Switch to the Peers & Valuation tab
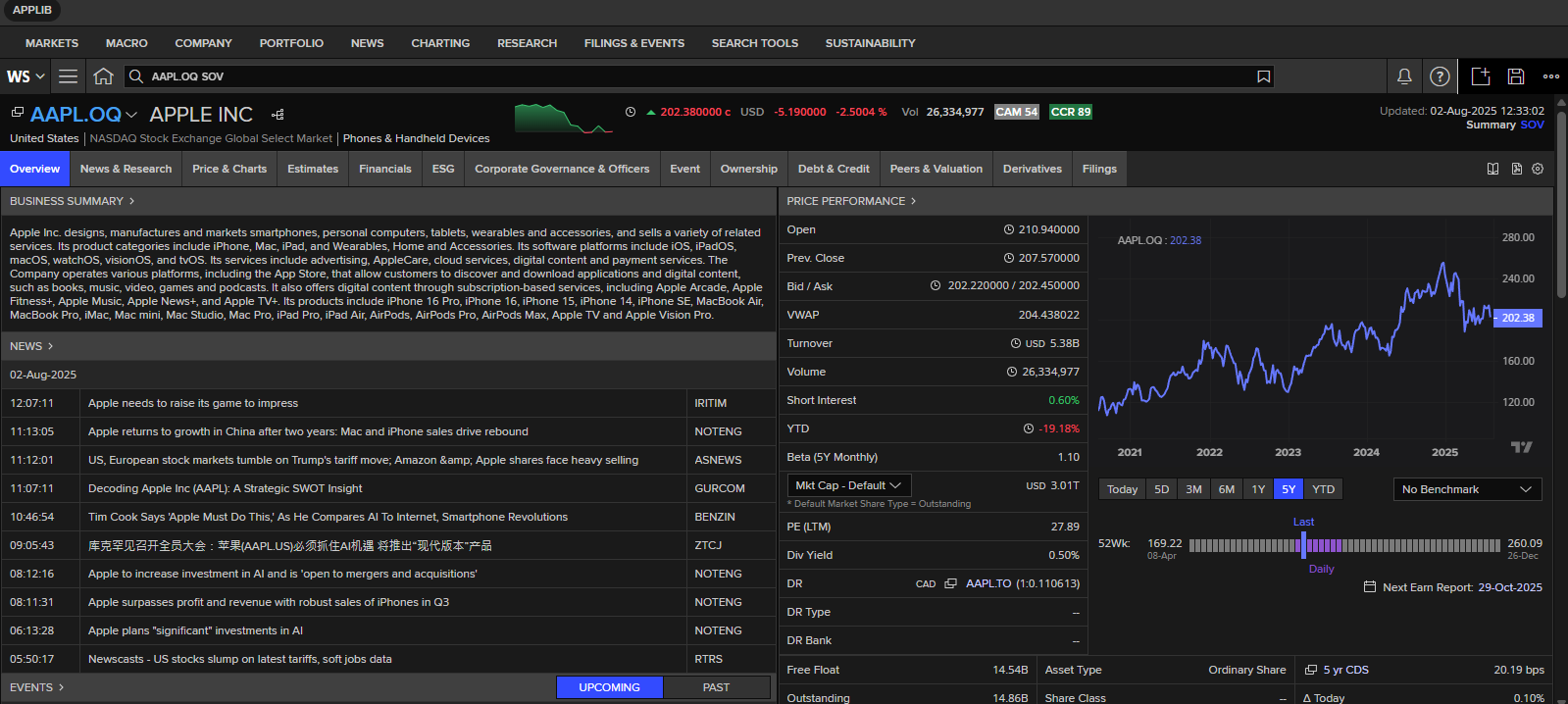This screenshot has width=1568, height=704. (x=936, y=169)
